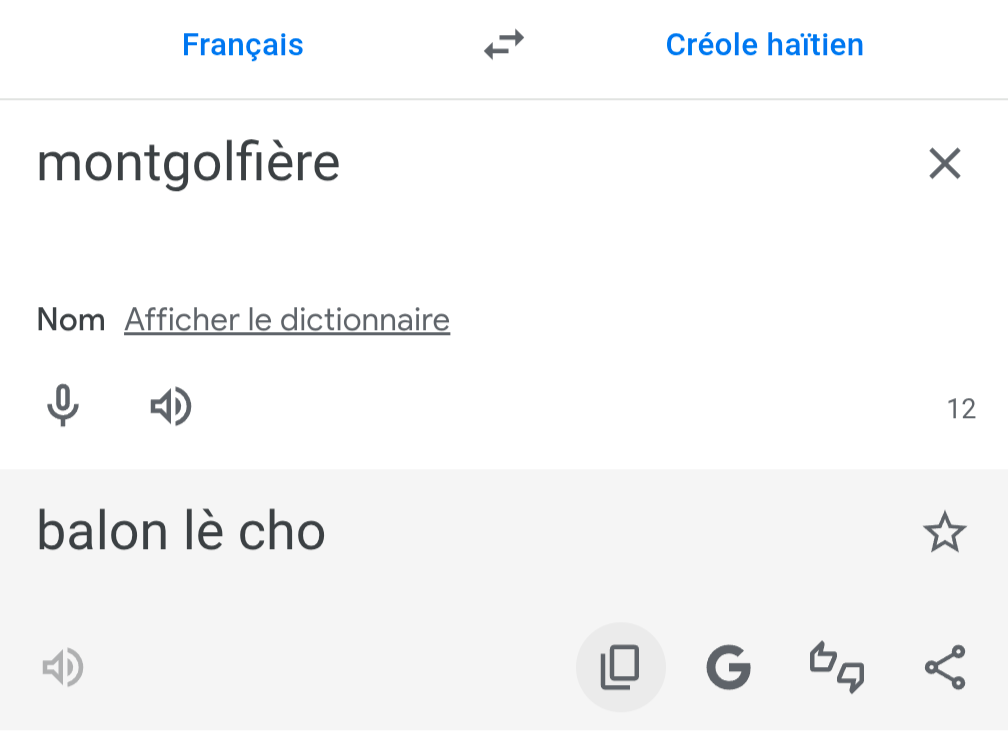Open the Créole haïtien target language selector
The image size is (1008, 744).
[x=764, y=45]
